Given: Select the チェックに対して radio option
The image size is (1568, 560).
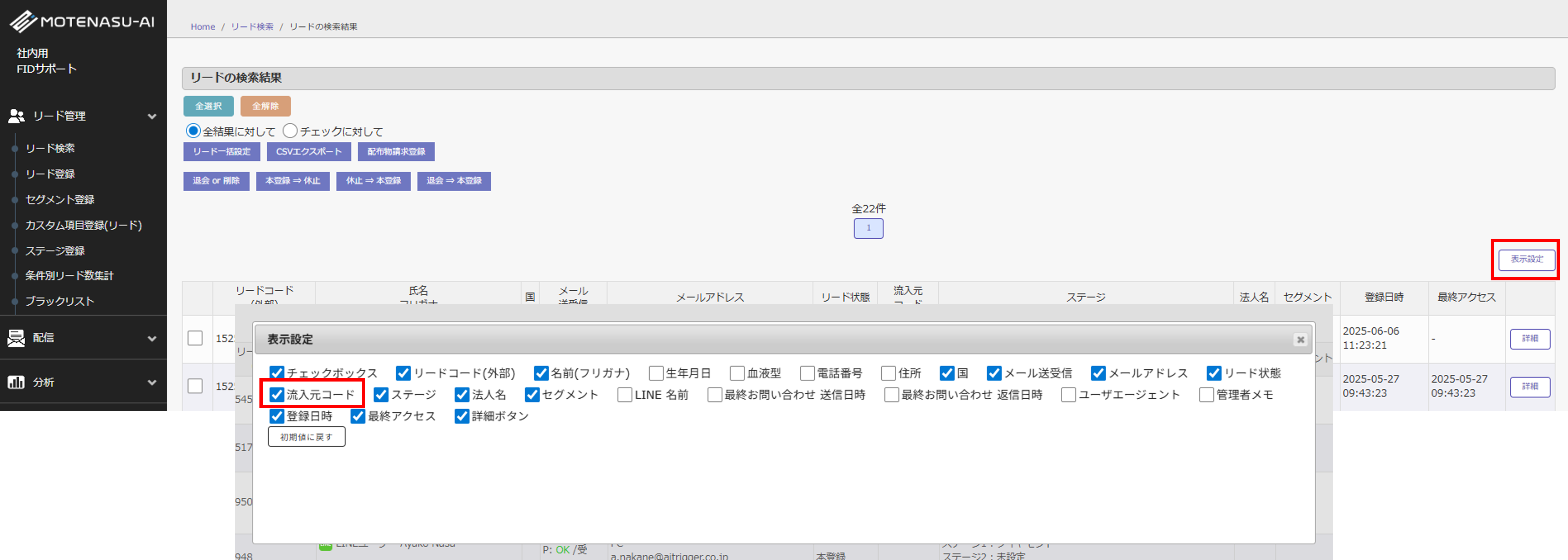Looking at the screenshot, I should [290, 131].
